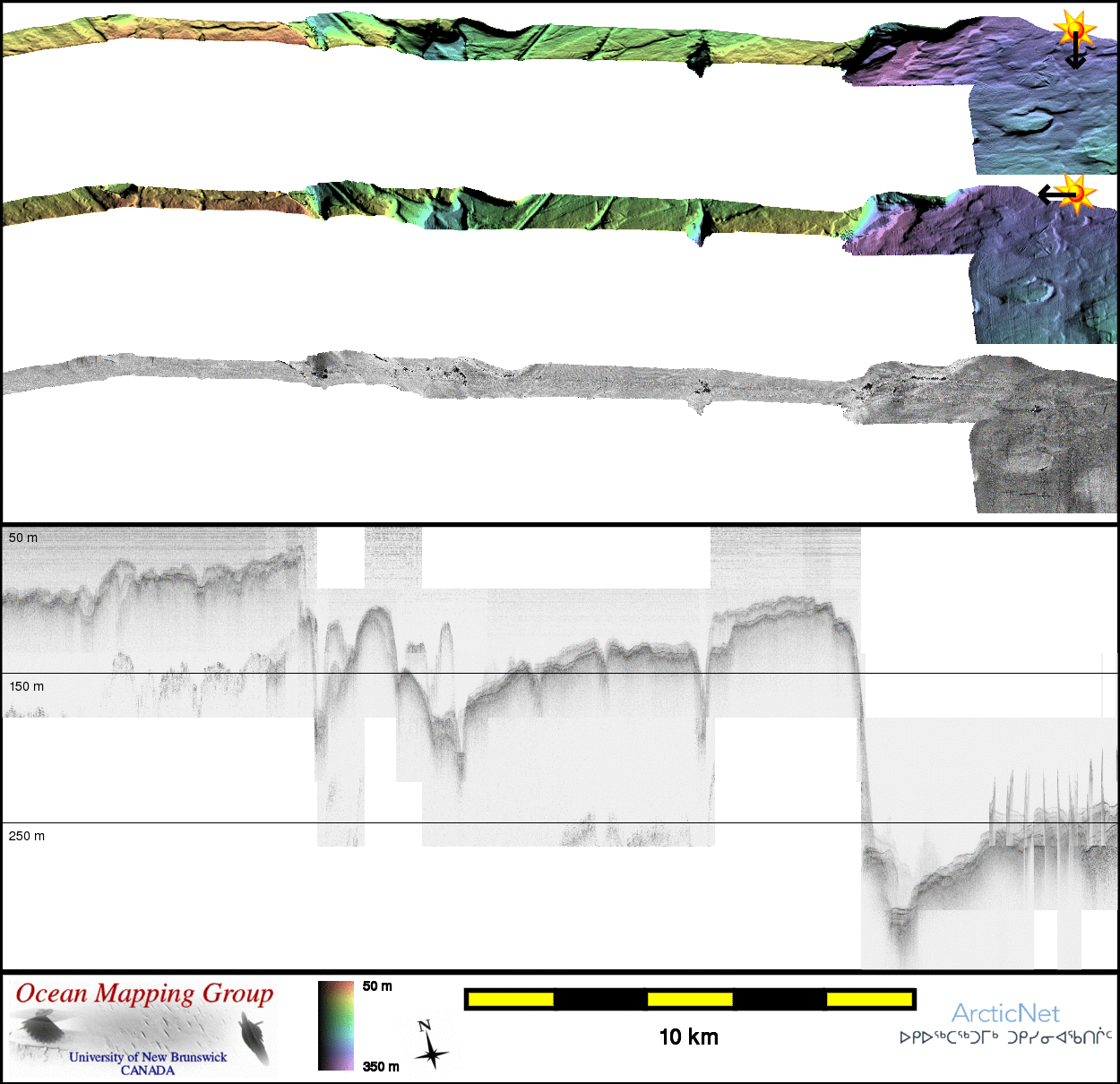The image size is (1120, 1084).
Task: Click the north arrow compass star
Action: coord(431,1047)
